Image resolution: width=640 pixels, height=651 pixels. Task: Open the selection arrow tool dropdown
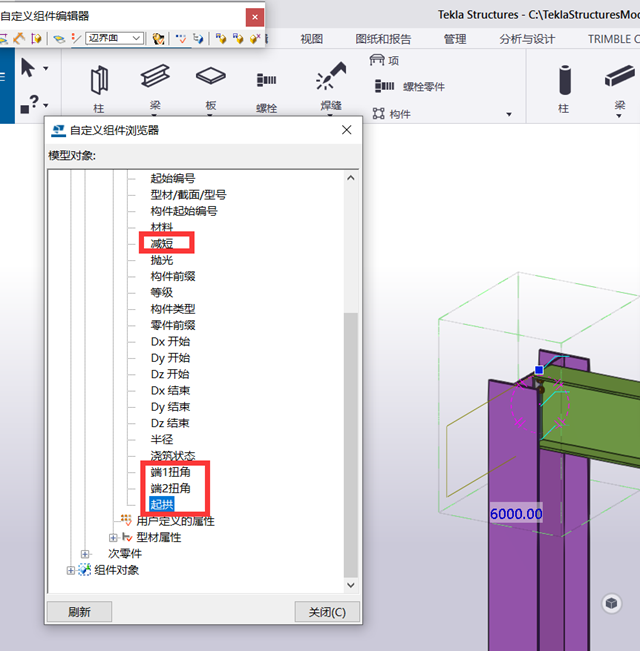[46, 69]
